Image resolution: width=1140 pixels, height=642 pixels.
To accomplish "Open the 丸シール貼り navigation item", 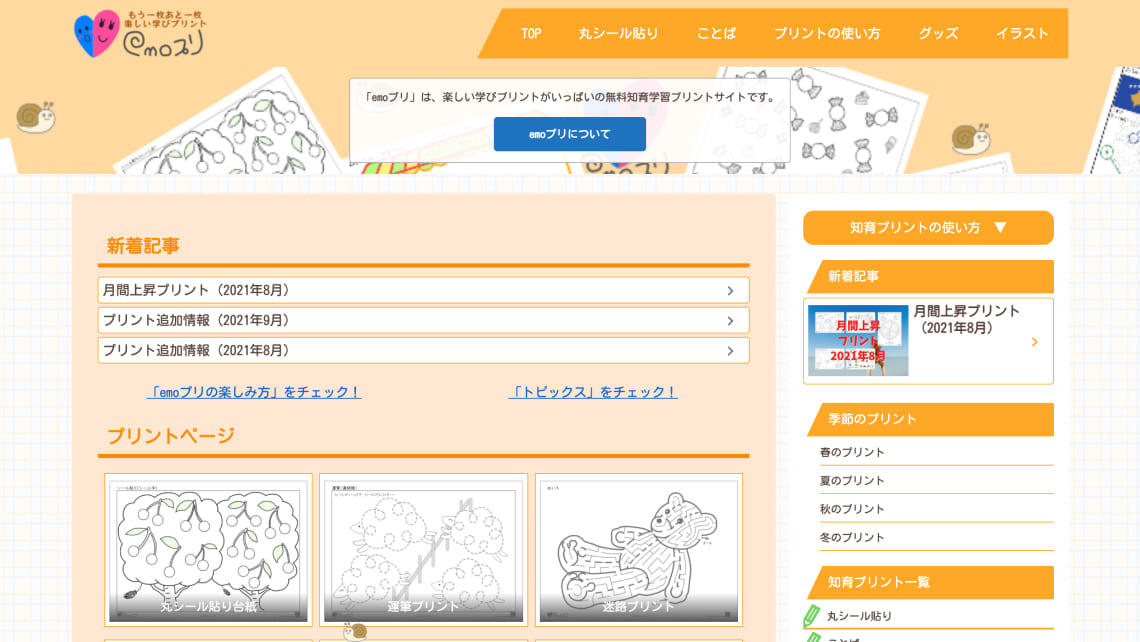I will (619, 33).
